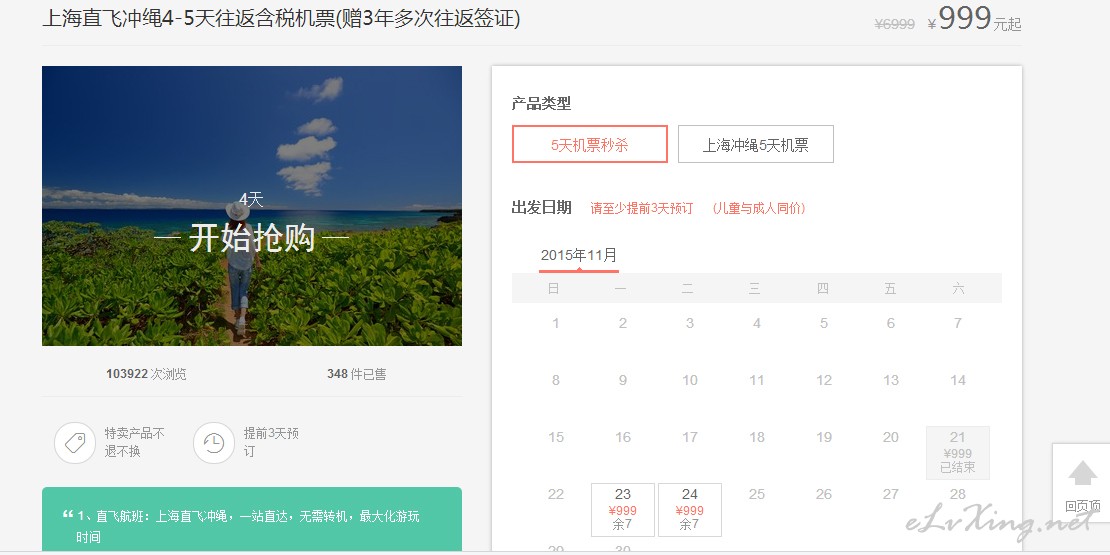Click the 特卖产品不退不换 notice text

tap(135, 442)
